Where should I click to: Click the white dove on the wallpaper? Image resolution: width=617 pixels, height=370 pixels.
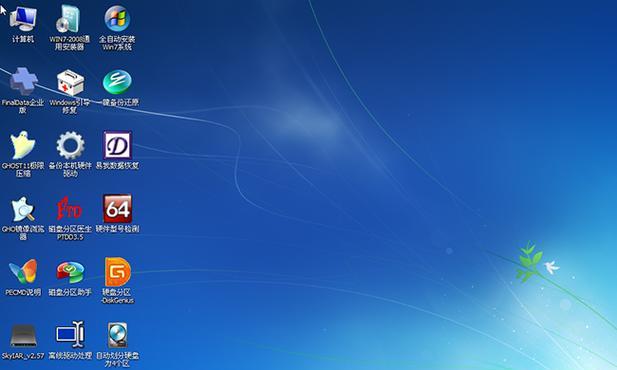(551, 267)
